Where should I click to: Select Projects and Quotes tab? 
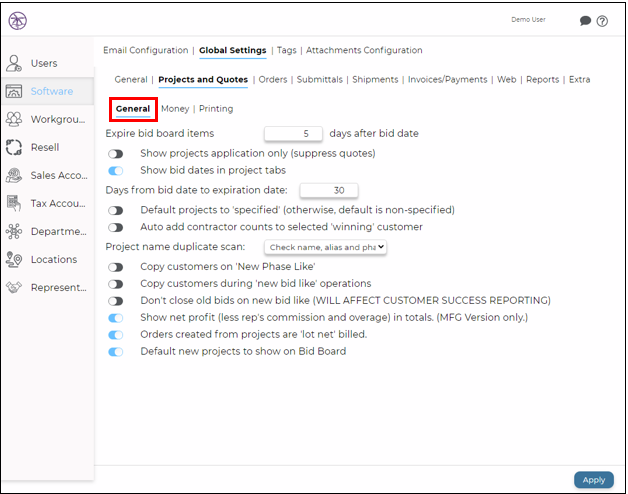pos(203,79)
